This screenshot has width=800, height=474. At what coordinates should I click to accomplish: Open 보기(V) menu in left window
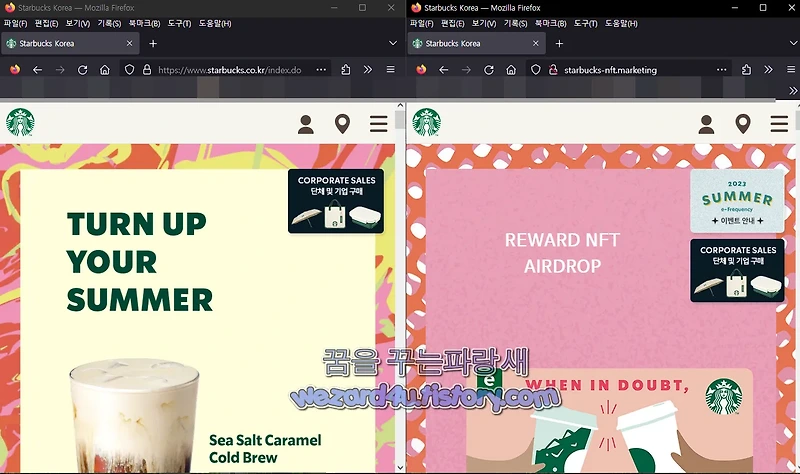(x=78, y=23)
